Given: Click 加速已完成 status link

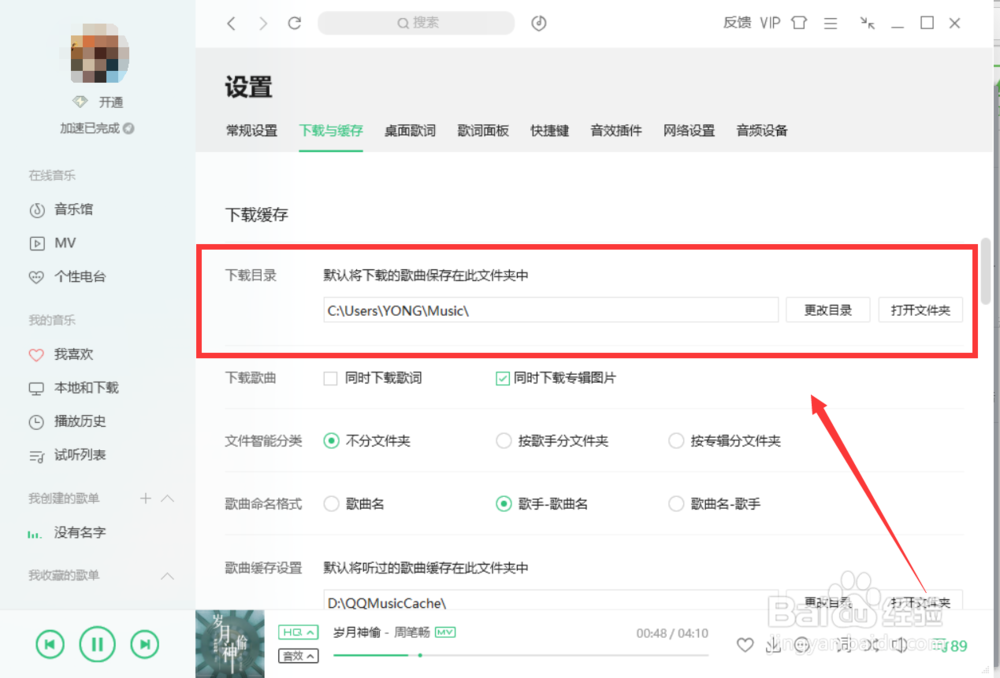Looking at the screenshot, I should coord(97,128).
